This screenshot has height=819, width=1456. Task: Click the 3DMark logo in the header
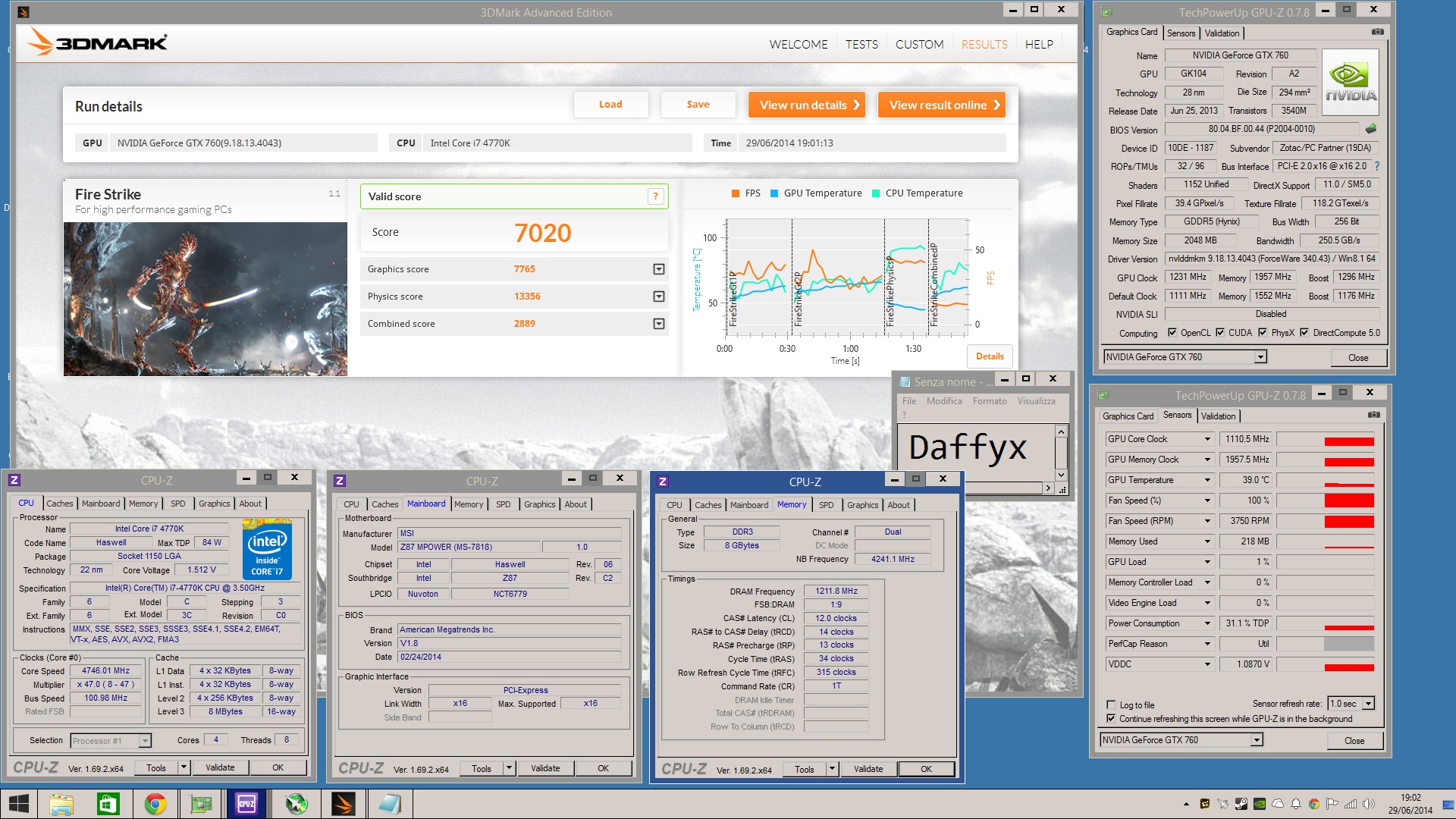coord(98,42)
